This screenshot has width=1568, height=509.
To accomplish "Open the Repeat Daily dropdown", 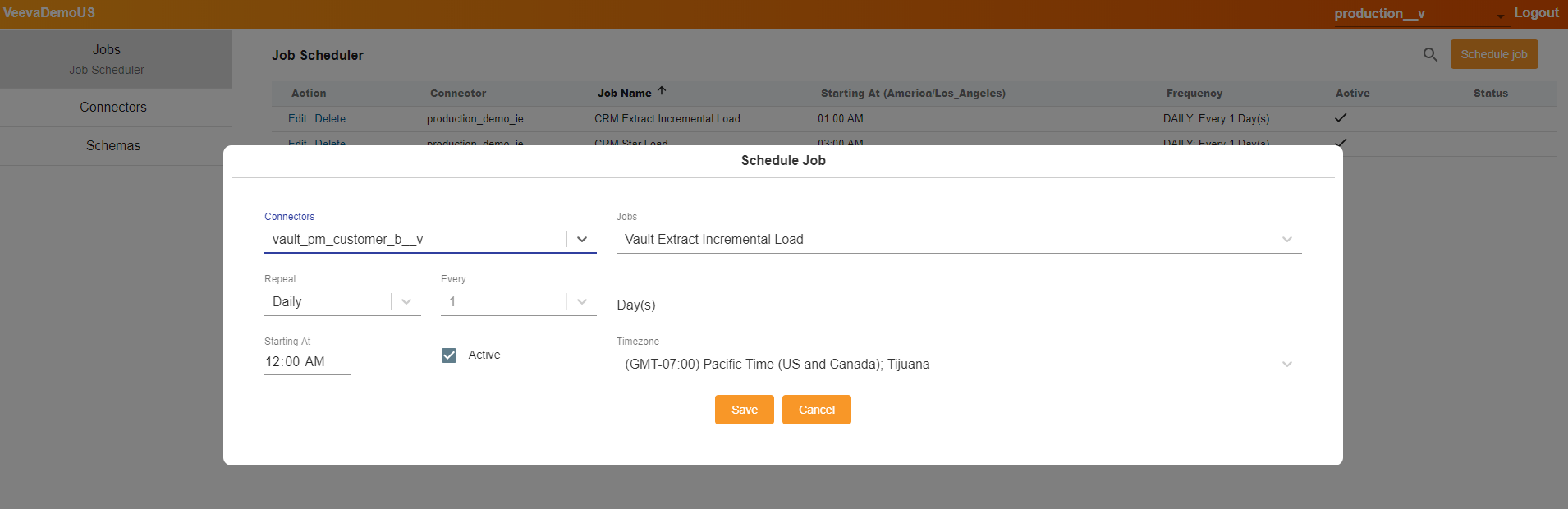I will [x=406, y=302].
